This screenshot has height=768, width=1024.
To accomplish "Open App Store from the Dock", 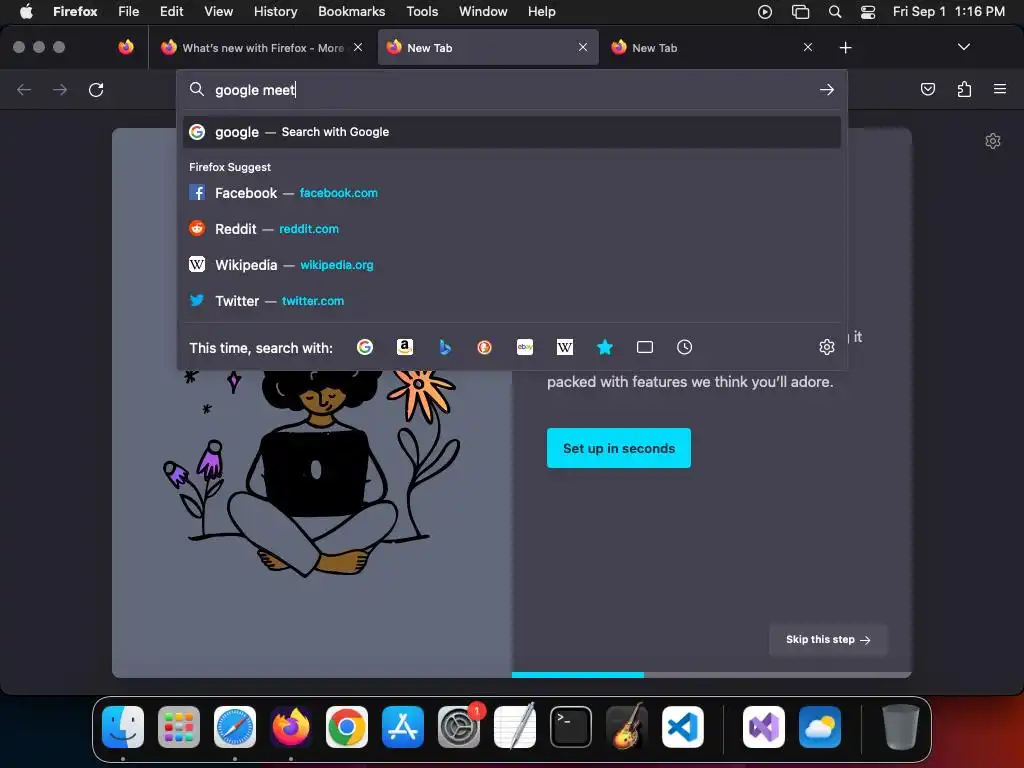I will click(403, 727).
